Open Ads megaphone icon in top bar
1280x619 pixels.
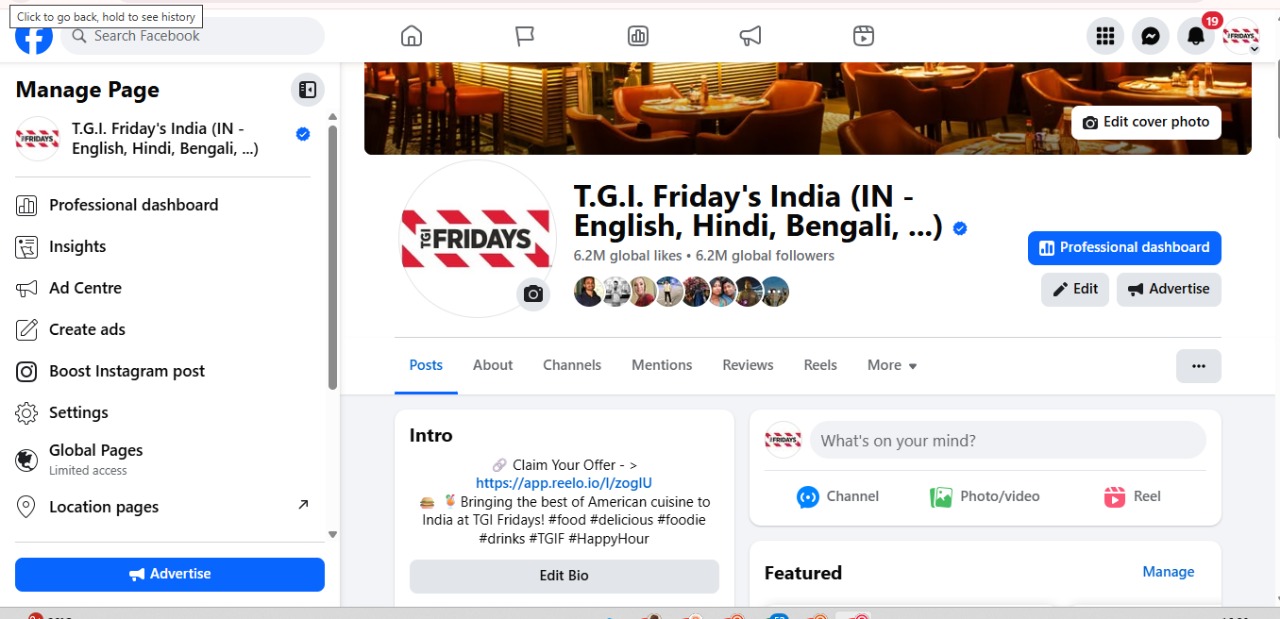click(x=750, y=36)
